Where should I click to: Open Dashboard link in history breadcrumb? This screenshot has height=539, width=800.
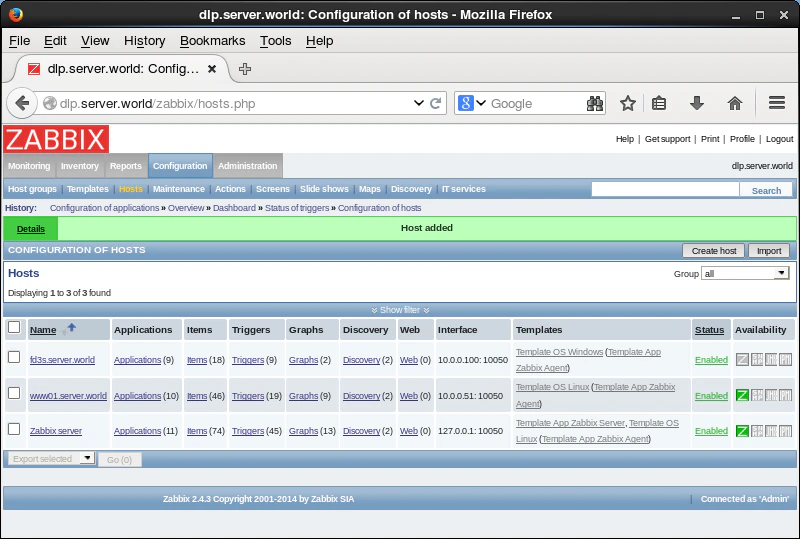234,208
